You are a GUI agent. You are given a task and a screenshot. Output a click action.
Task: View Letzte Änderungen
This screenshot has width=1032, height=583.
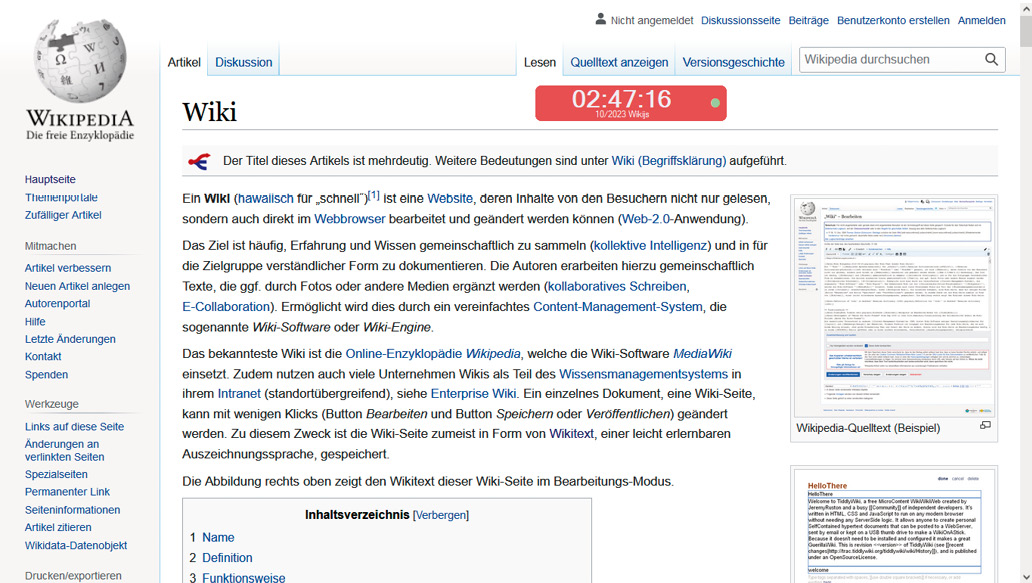click(x=70, y=339)
